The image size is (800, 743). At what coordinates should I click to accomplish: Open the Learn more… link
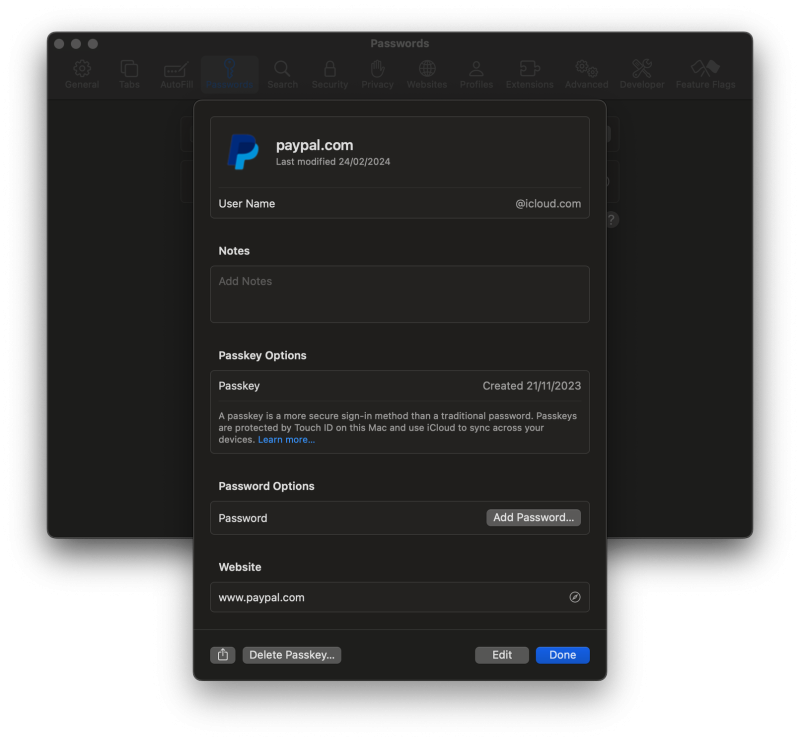coord(286,440)
